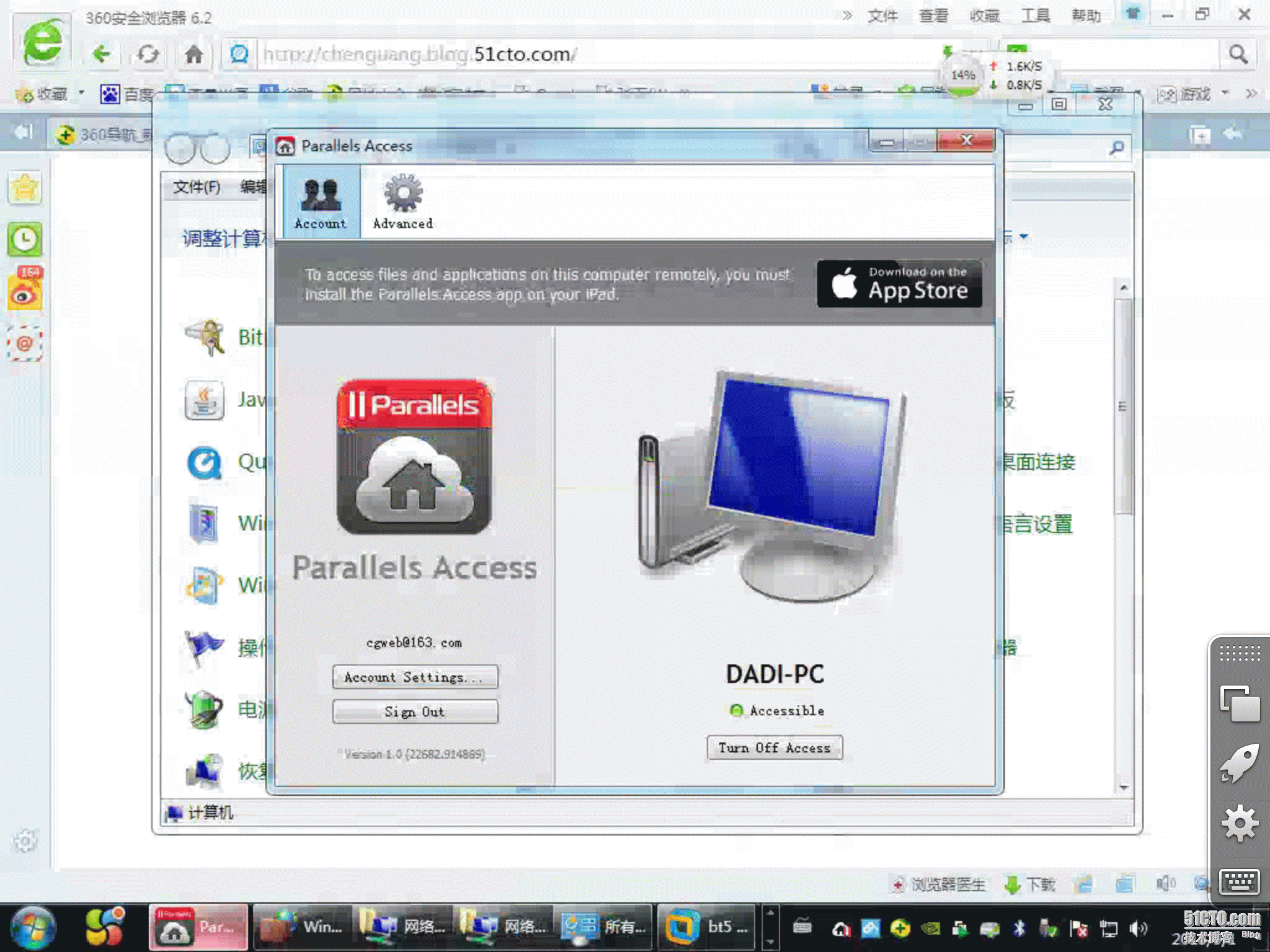Expand the 游戏 dropdown arrow
The height and width of the screenshot is (952, 1270).
(1225, 93)
